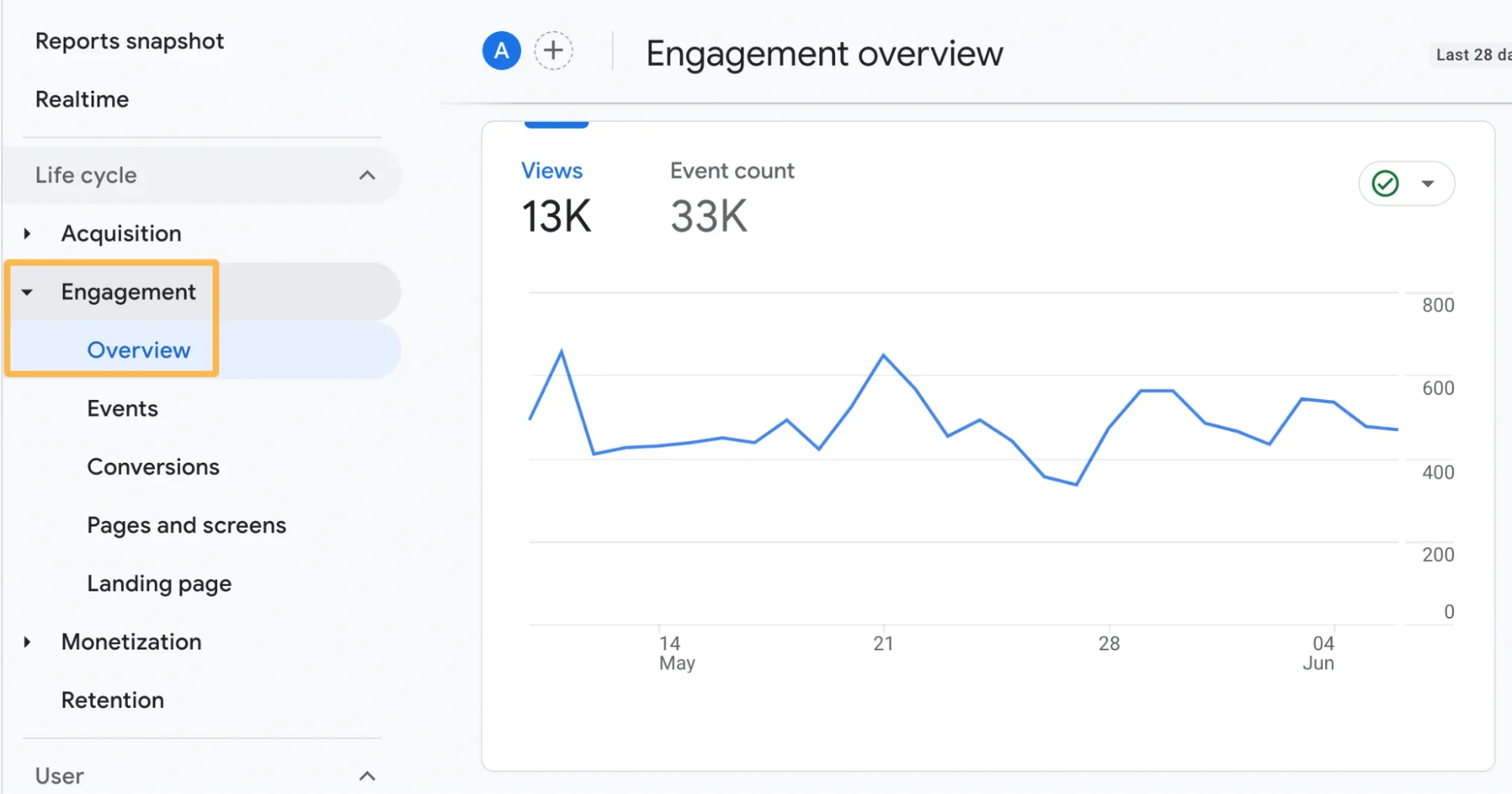The image size is (1512, 794).
Task: Open the Realtime report
Action: point(82,99)
